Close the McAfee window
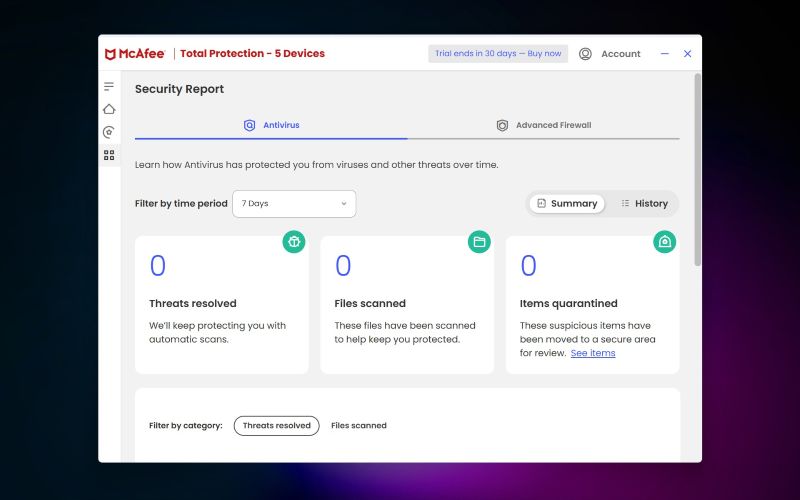800x500 pixels. coord(687,54)
